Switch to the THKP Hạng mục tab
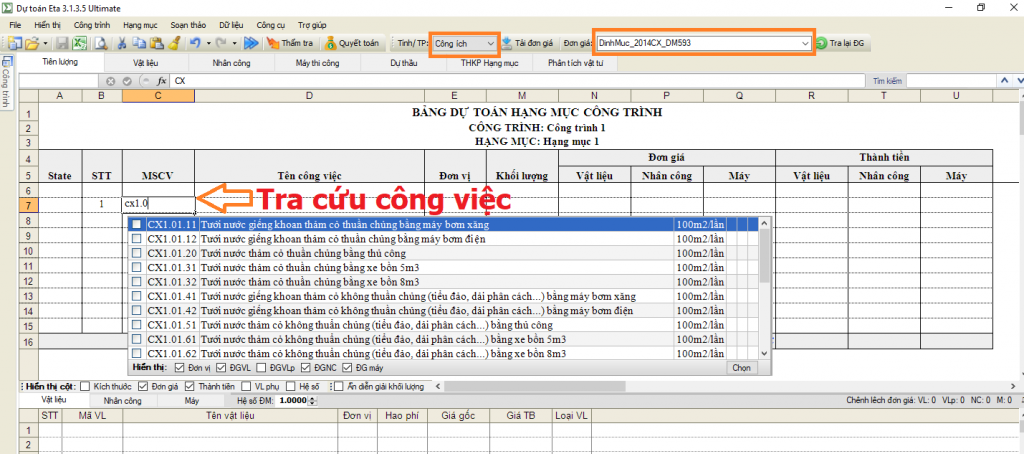1024x454 pixels. (x=489, y=63)
